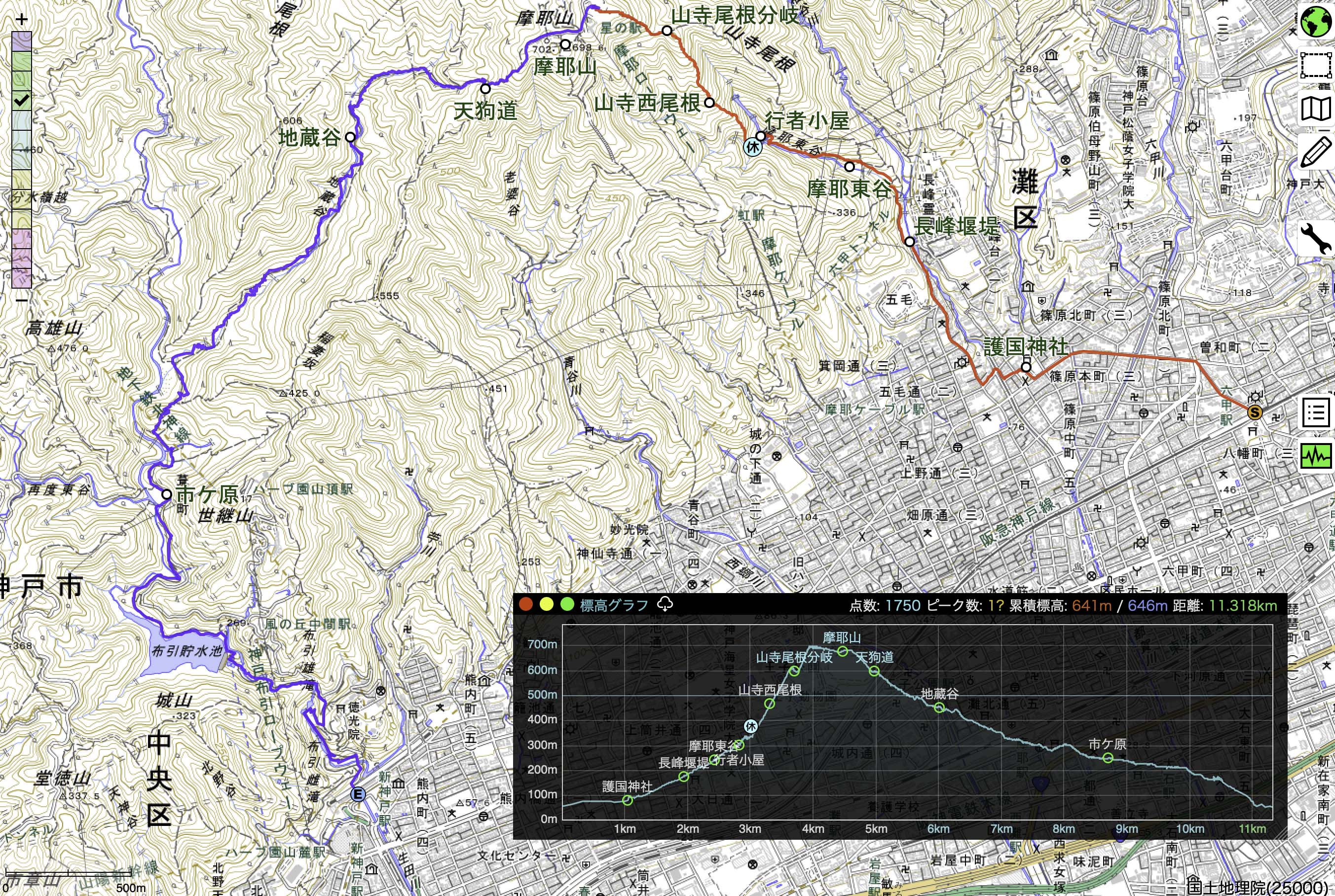
Task: Click the 市ケ原 waypoint circle on map
Action: (166, 494)
